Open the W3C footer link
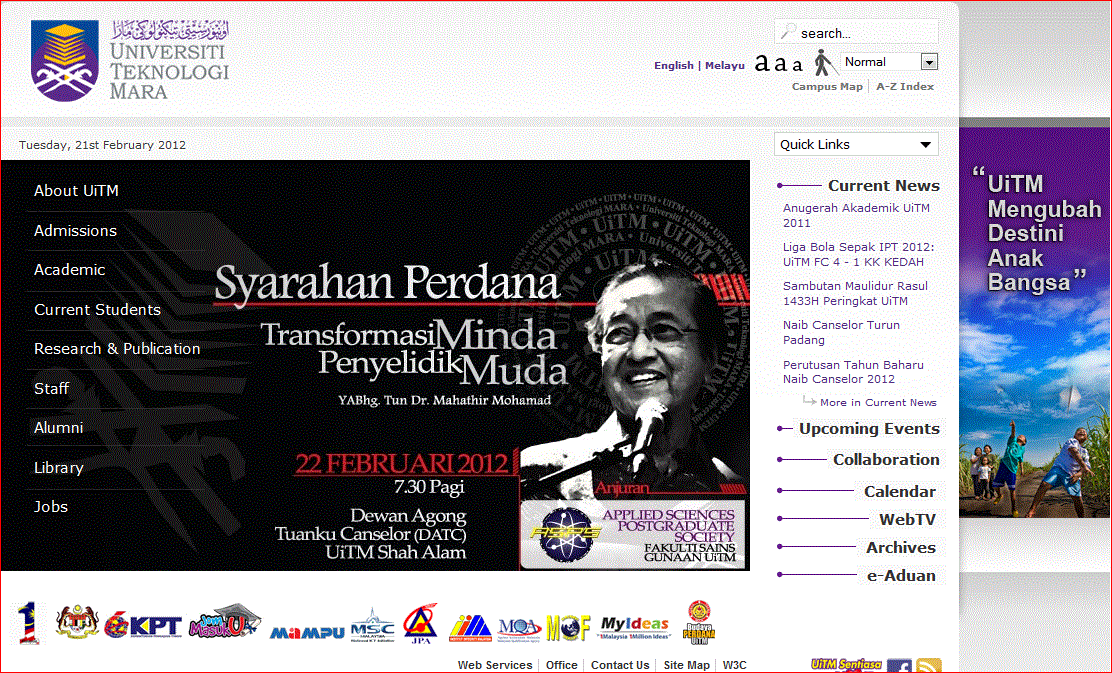 pyautogui.click(x=735, y=665)
